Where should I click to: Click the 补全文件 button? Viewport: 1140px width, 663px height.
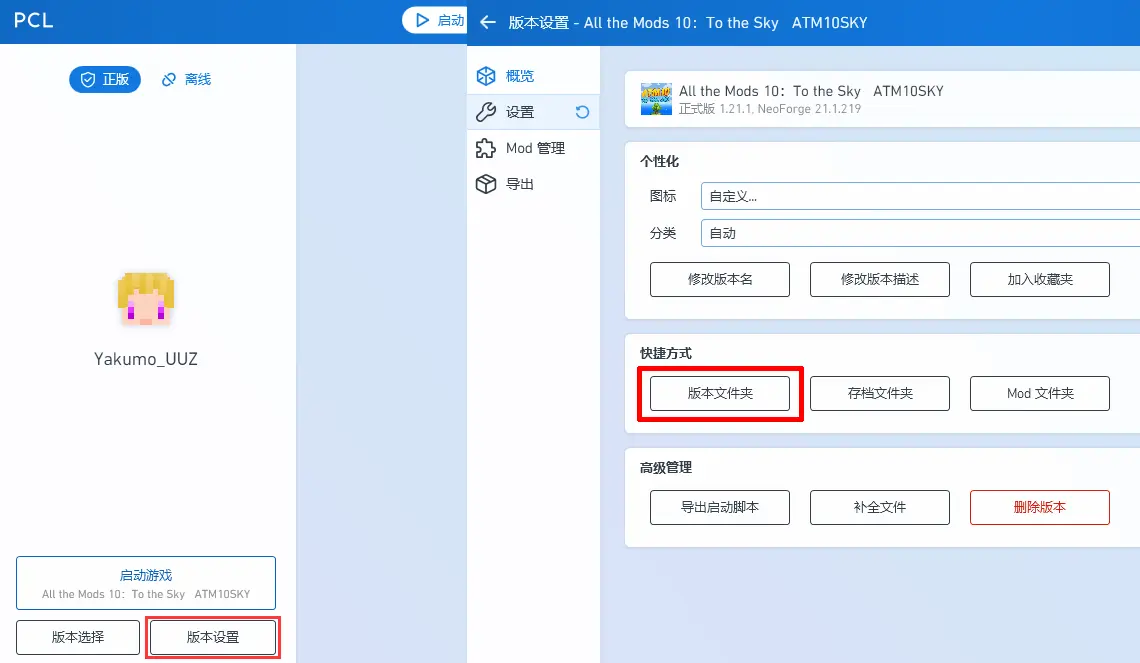(879, 507)
